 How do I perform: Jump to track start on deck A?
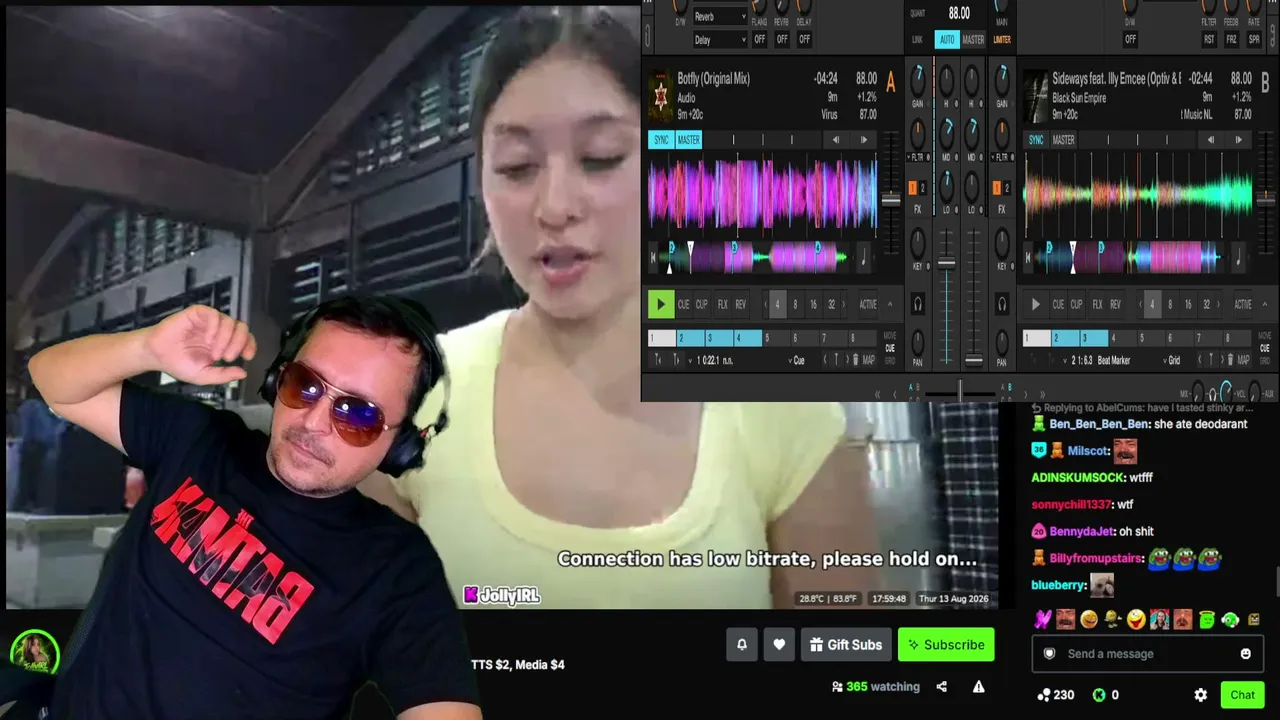654,258
